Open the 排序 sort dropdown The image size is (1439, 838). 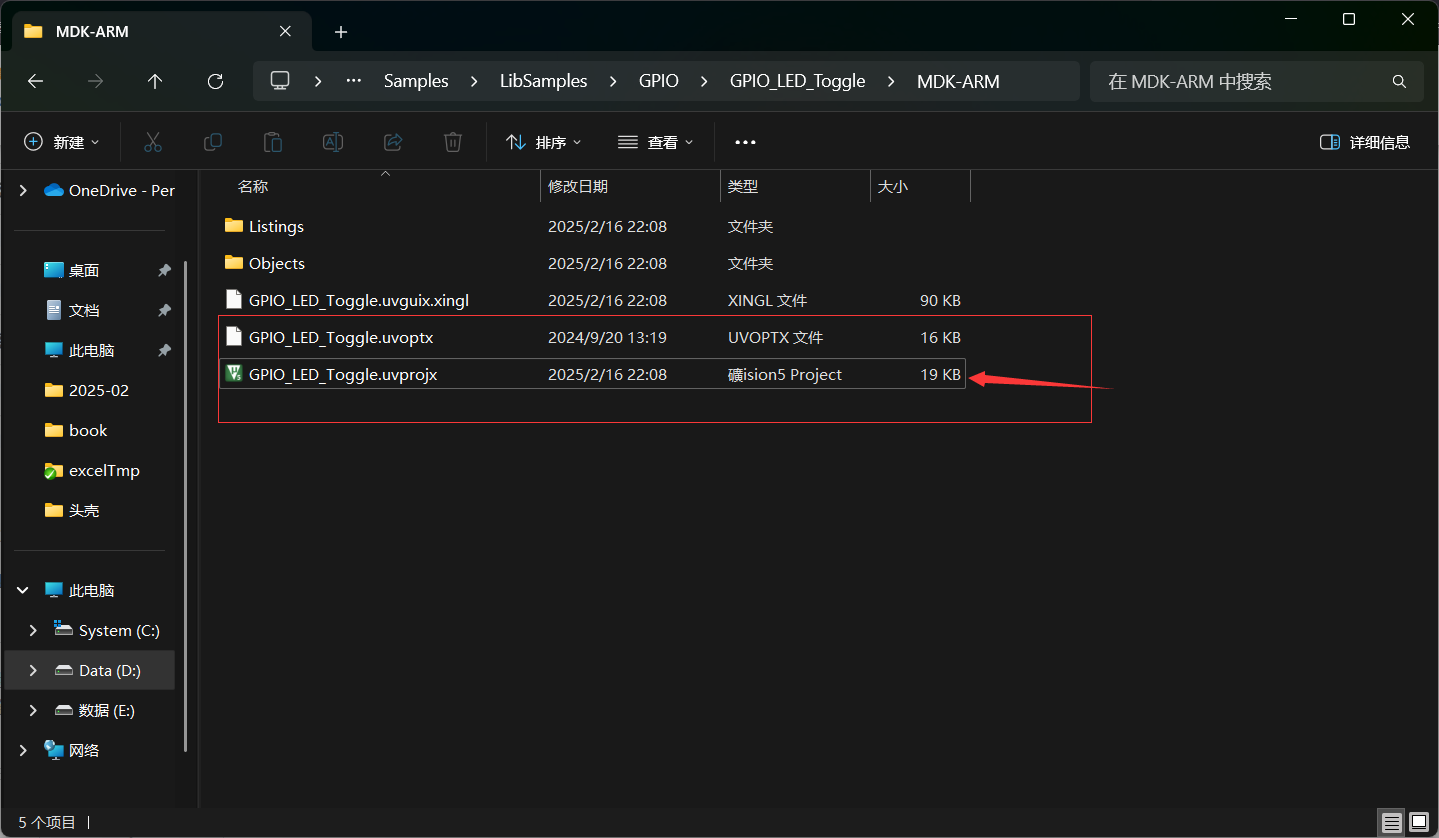[x=544, y=142]
